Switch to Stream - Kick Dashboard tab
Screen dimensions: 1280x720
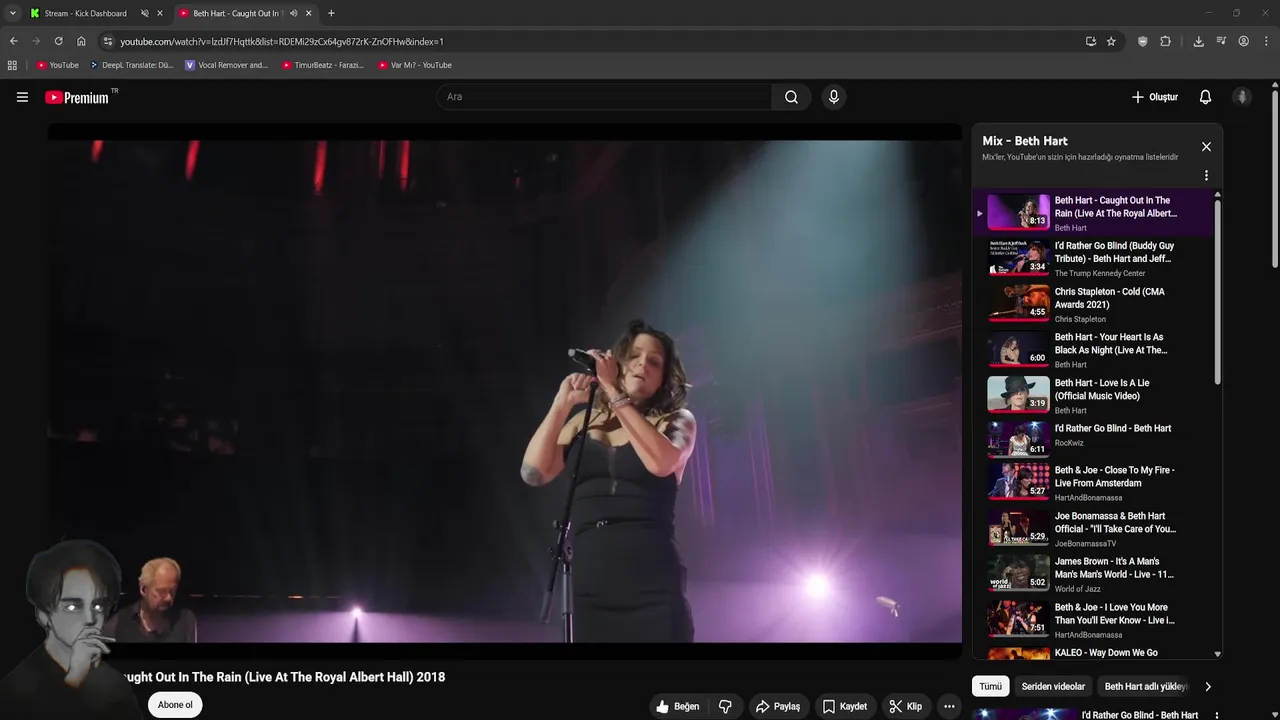[86, 13]
